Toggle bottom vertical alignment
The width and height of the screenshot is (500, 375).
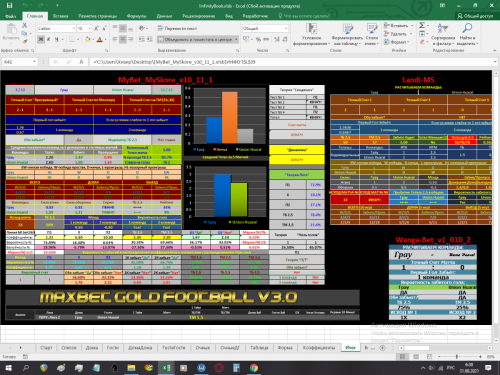(130, 29)
